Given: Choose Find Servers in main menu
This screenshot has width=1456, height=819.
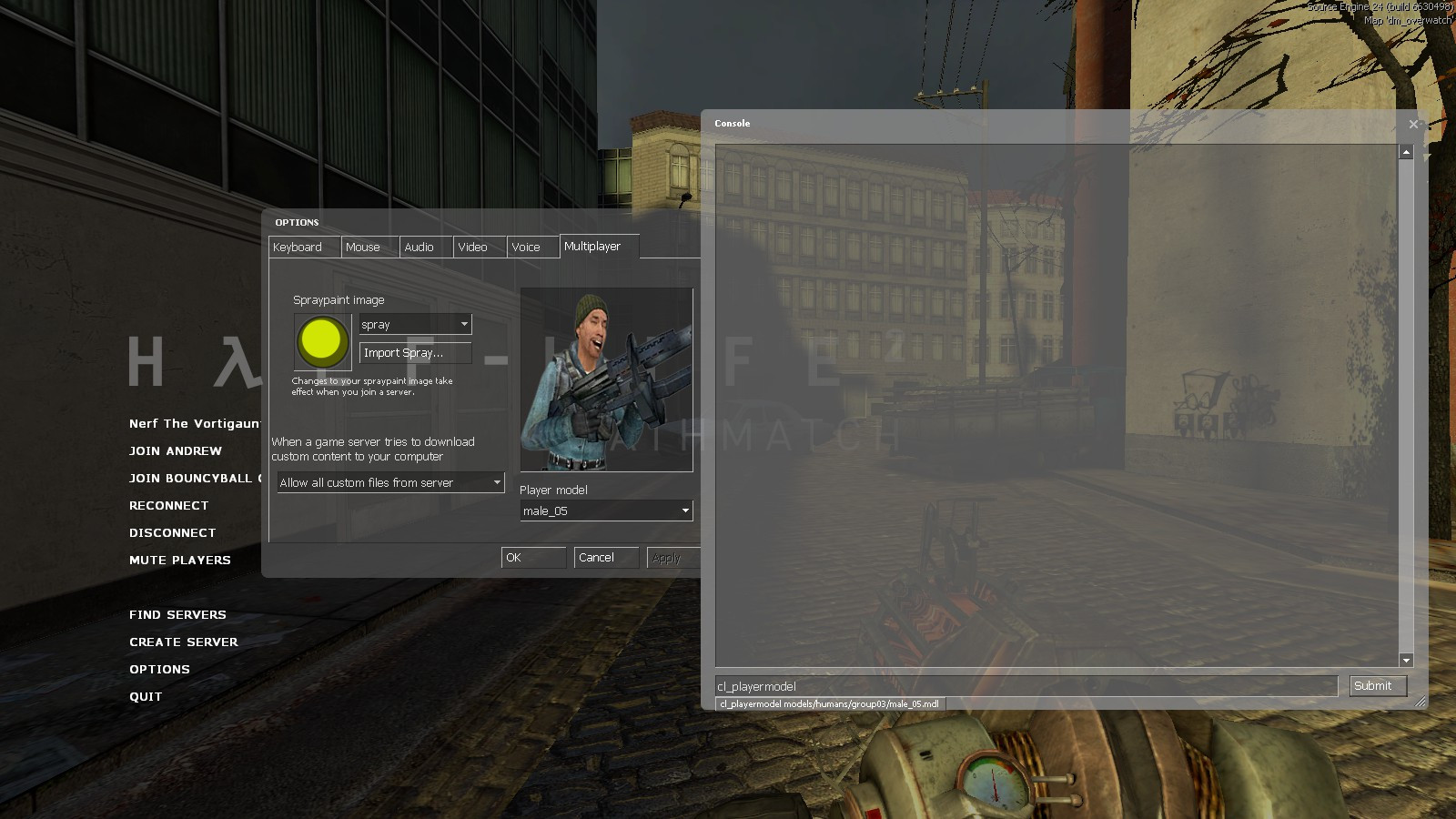Looking at the screenshot, I should click(177, 615).
